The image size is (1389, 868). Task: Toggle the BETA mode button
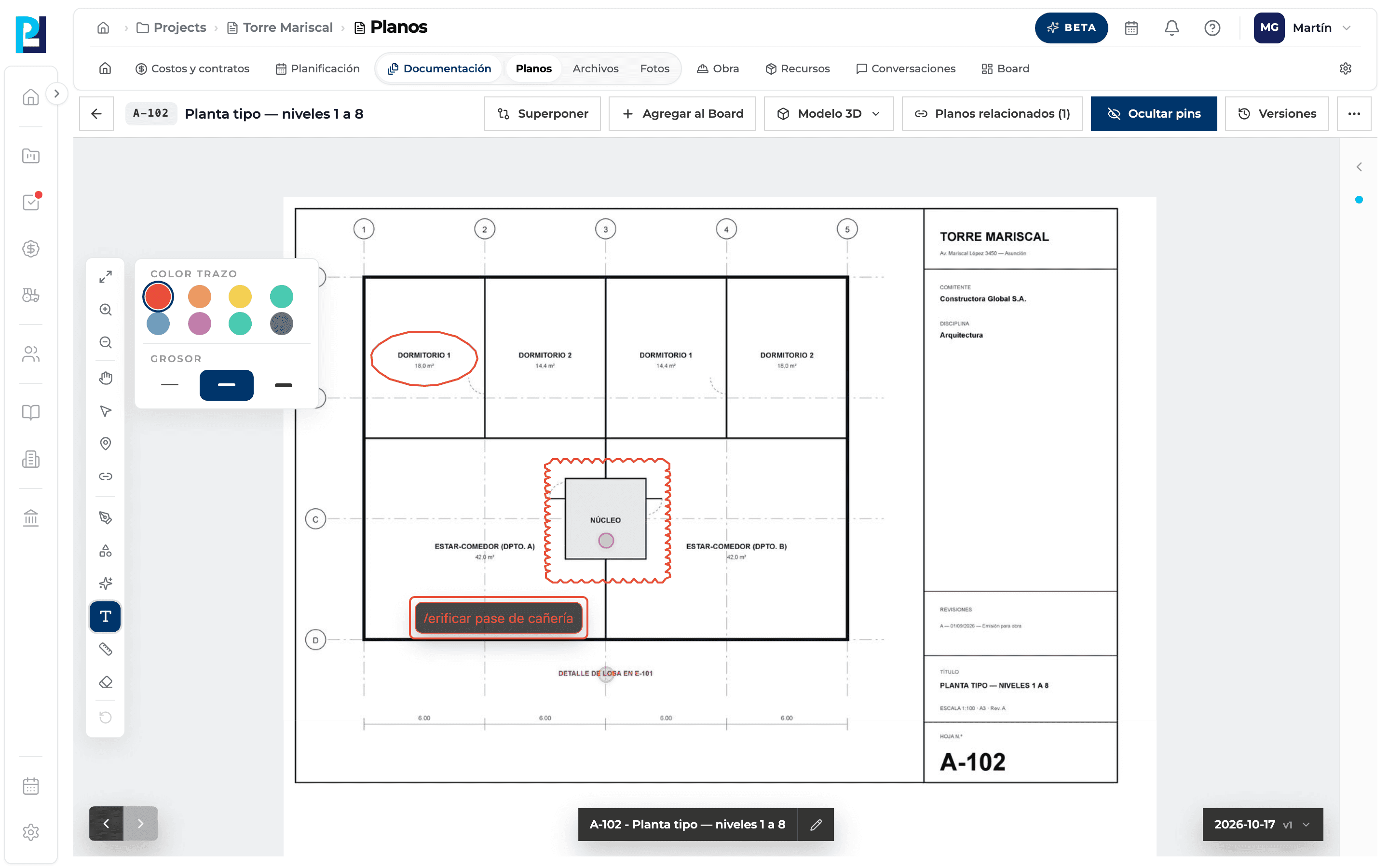click(1071, 27)
